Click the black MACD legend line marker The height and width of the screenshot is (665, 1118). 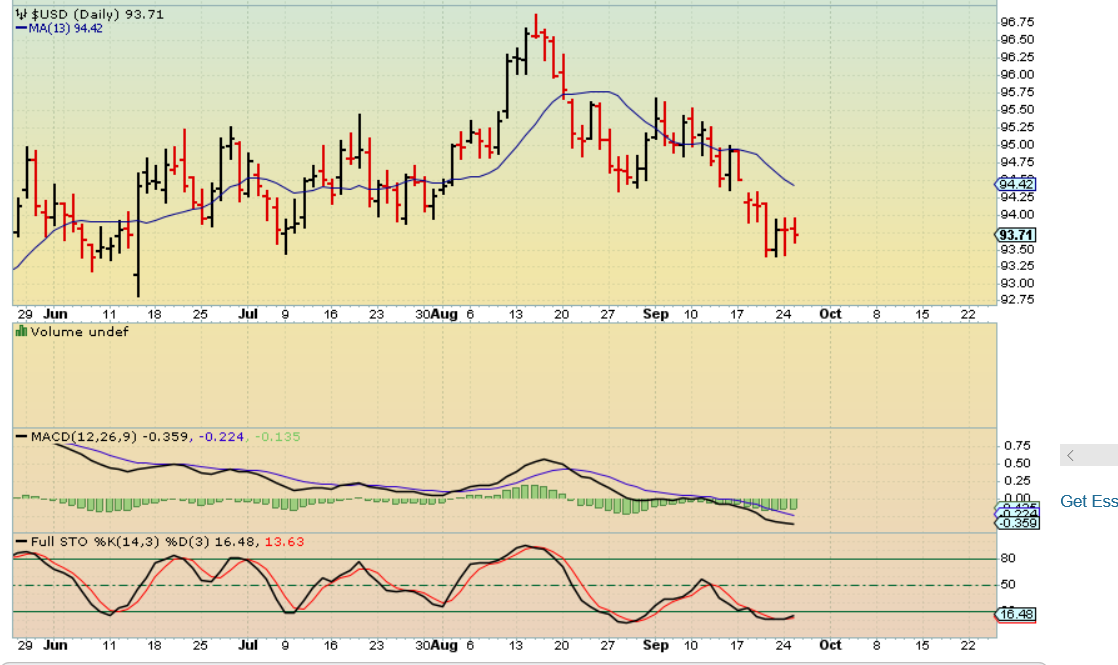(x=21, y=437)
